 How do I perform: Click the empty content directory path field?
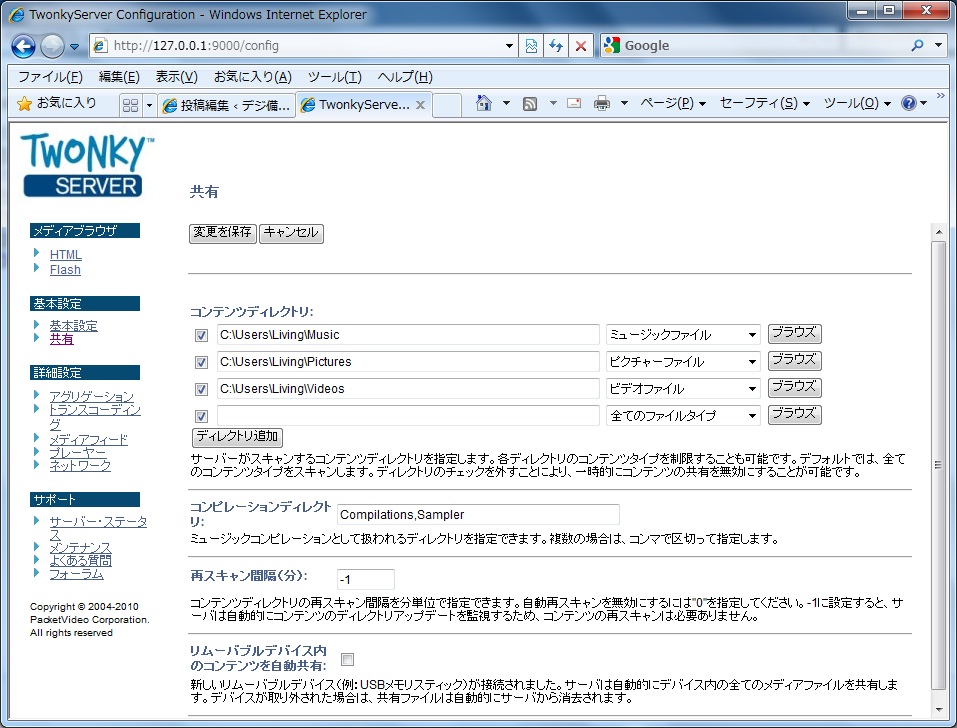[x=408, y=416]
